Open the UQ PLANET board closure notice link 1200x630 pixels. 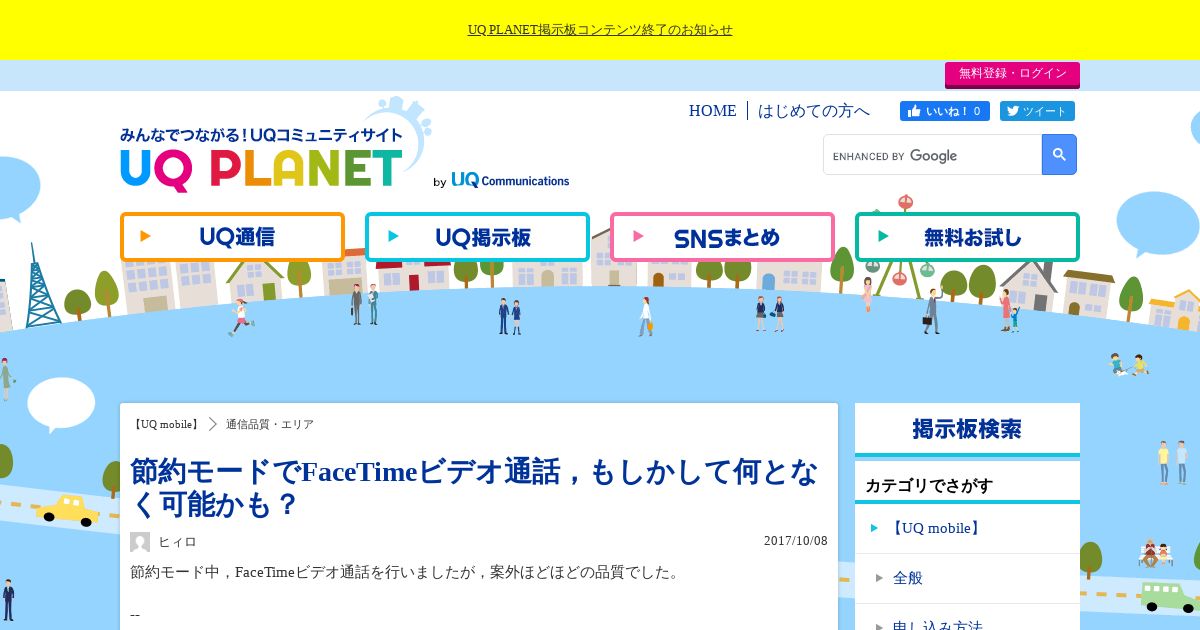pyautogui.click(x=600, y=30)
